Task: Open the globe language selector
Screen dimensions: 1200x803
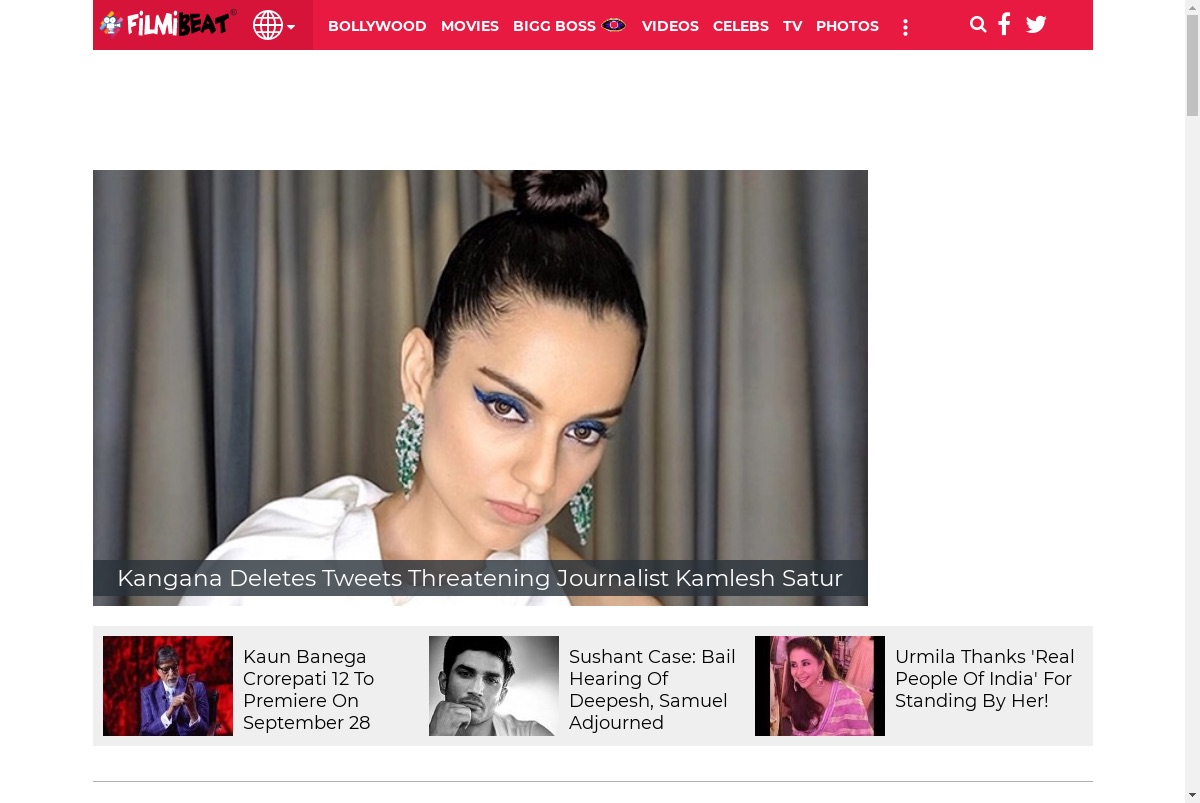Action: click(x=274, y=25)
